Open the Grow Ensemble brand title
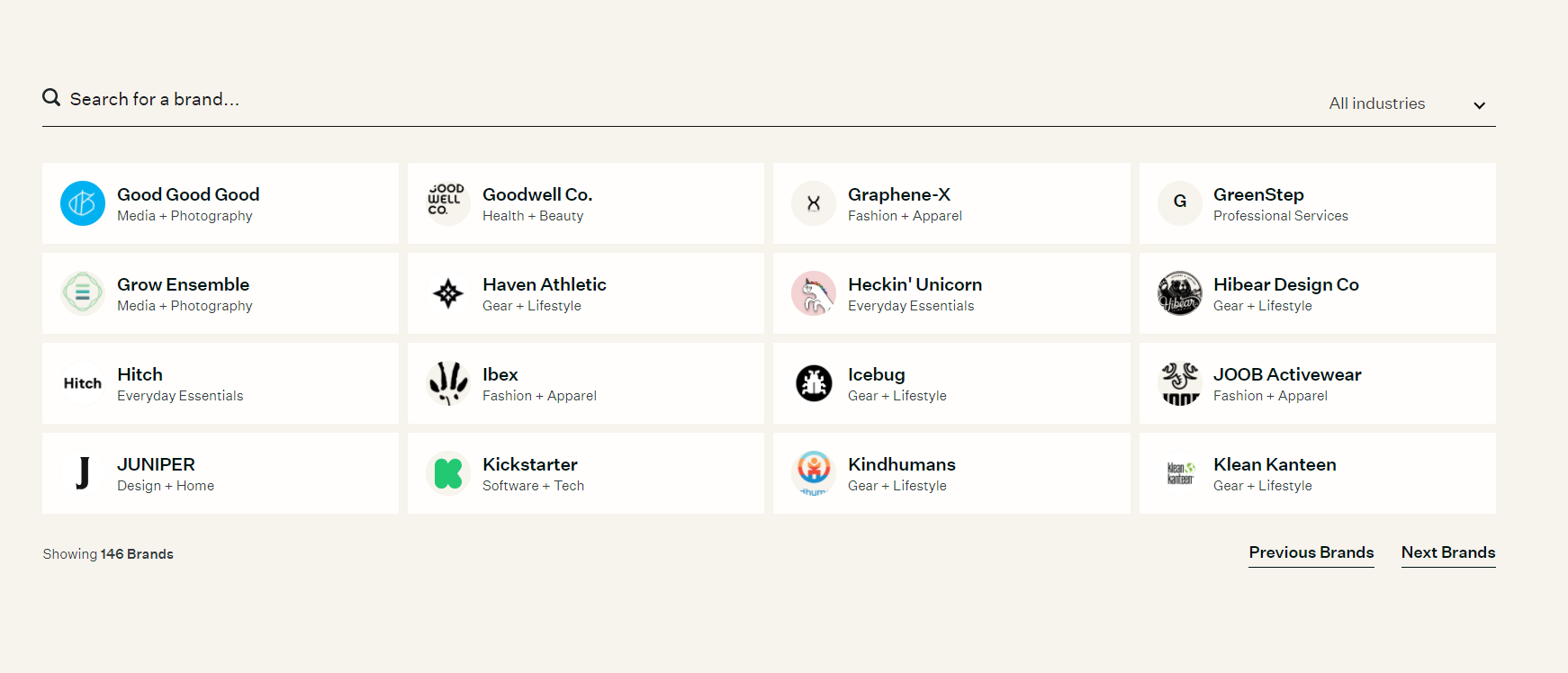Image resolution: width=1568 pixels, height=673 pixels. [183, 284]
